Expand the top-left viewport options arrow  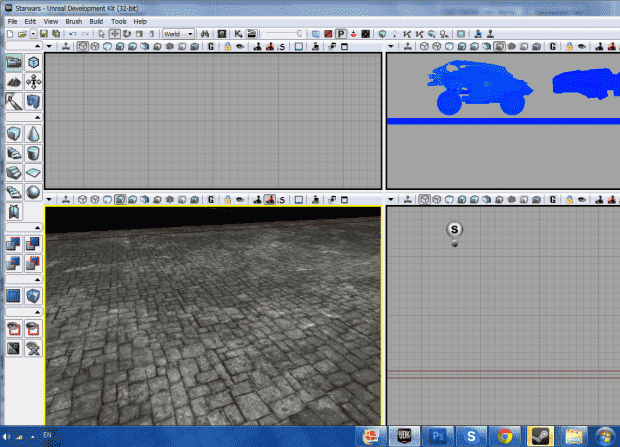tap(51, 46)
